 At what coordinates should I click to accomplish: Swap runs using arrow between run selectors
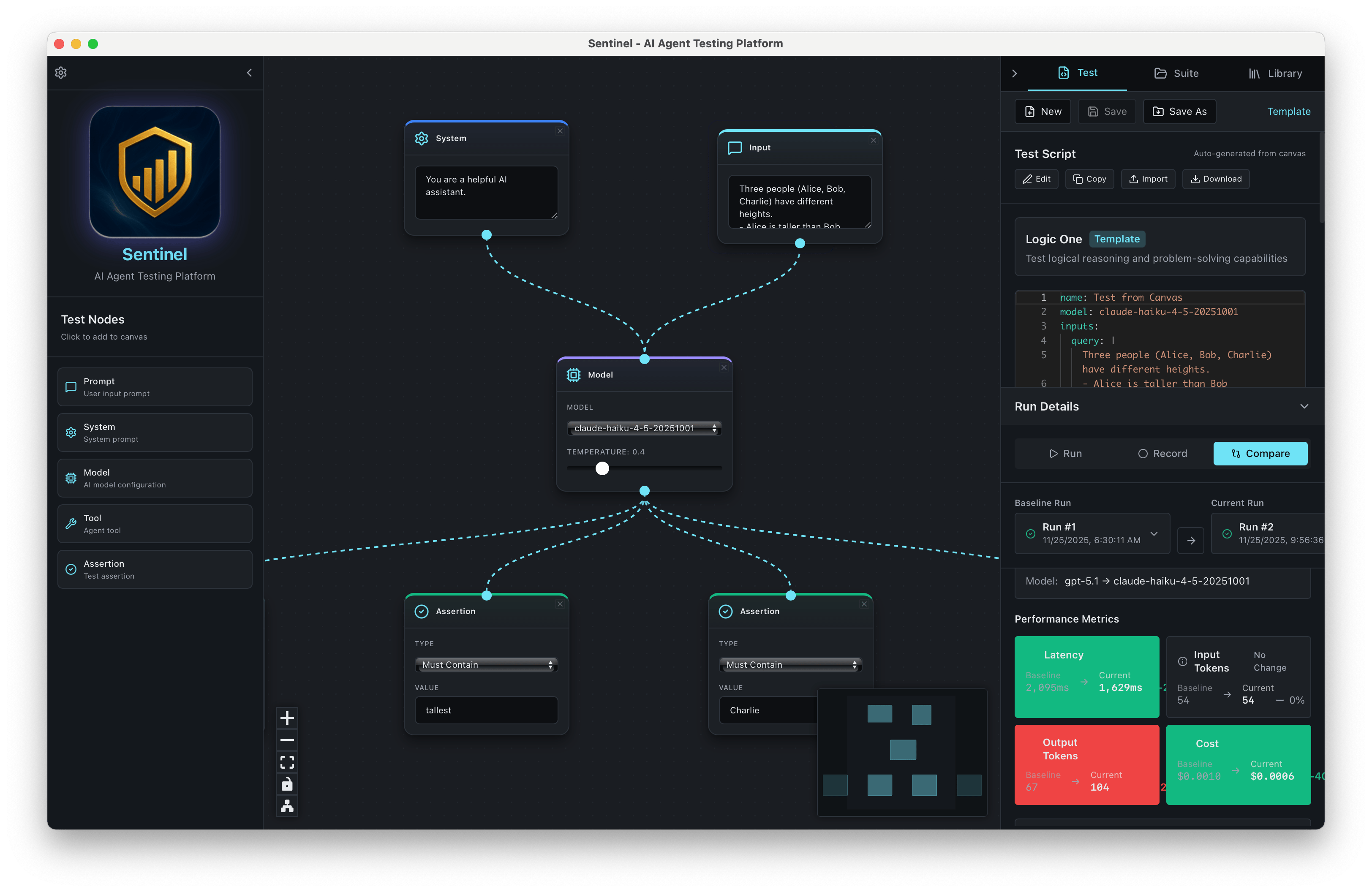tap(1190, 541)
